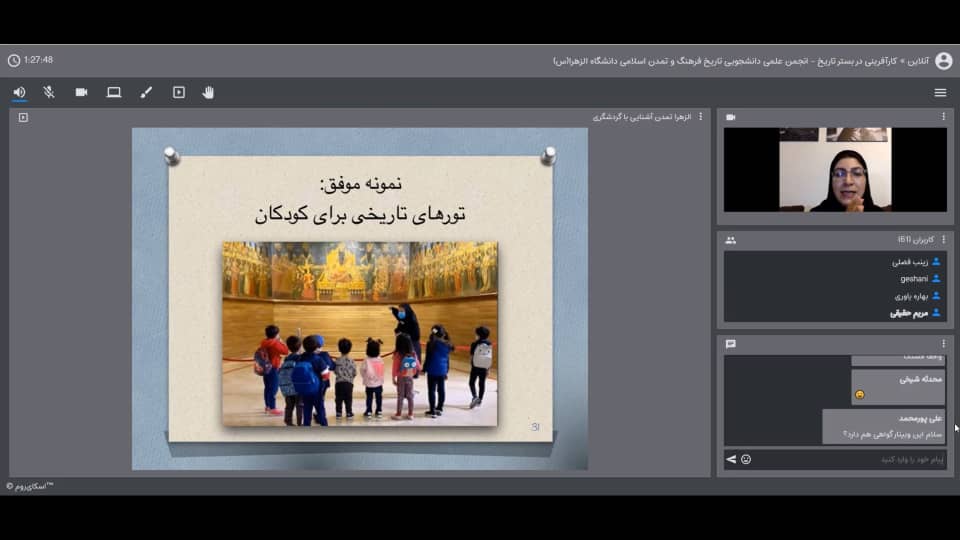Click the users panel group icon
960x540 pixels.
[x=730, y=241]
